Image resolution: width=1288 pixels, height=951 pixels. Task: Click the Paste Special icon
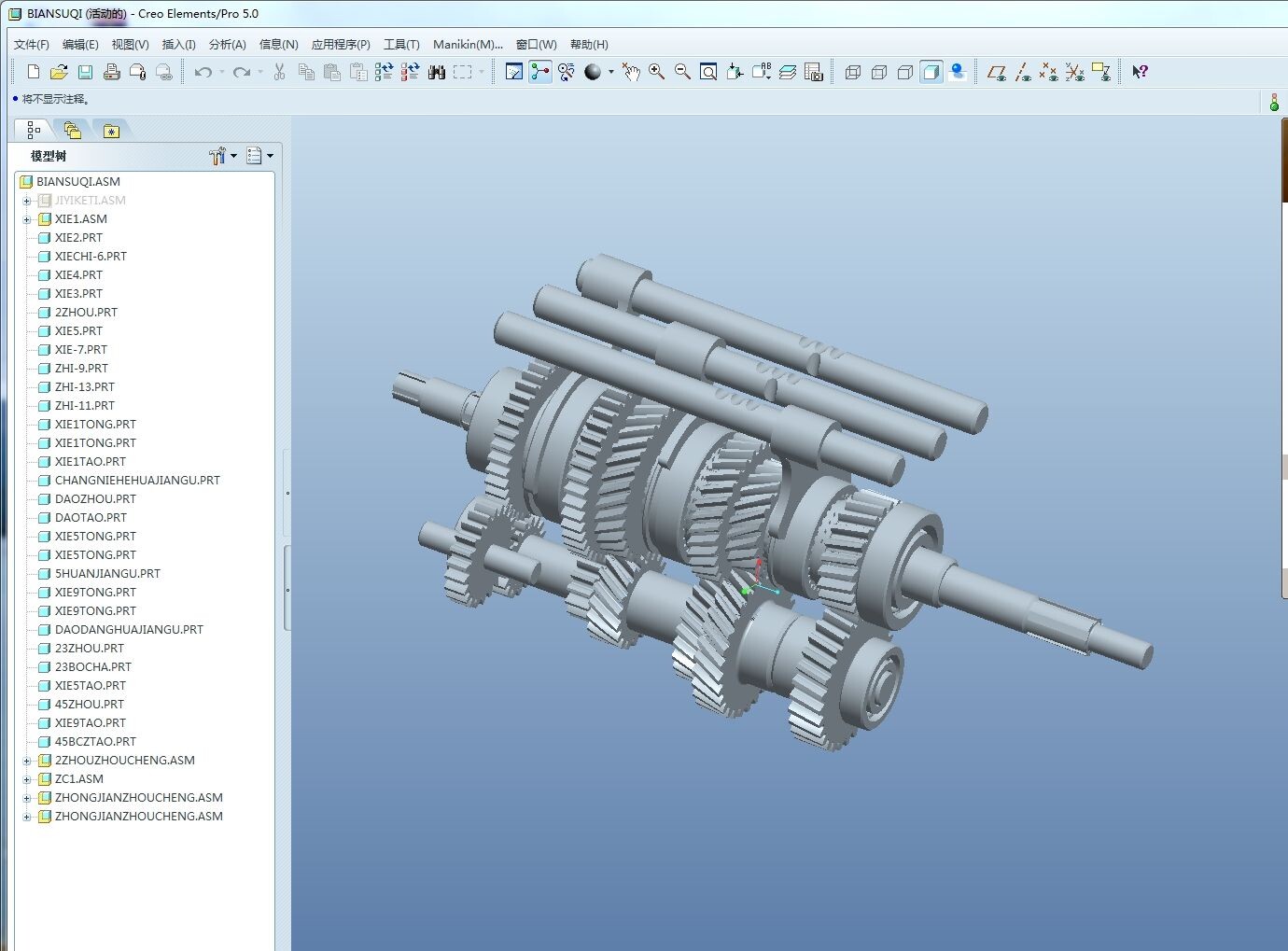(358, 72)
